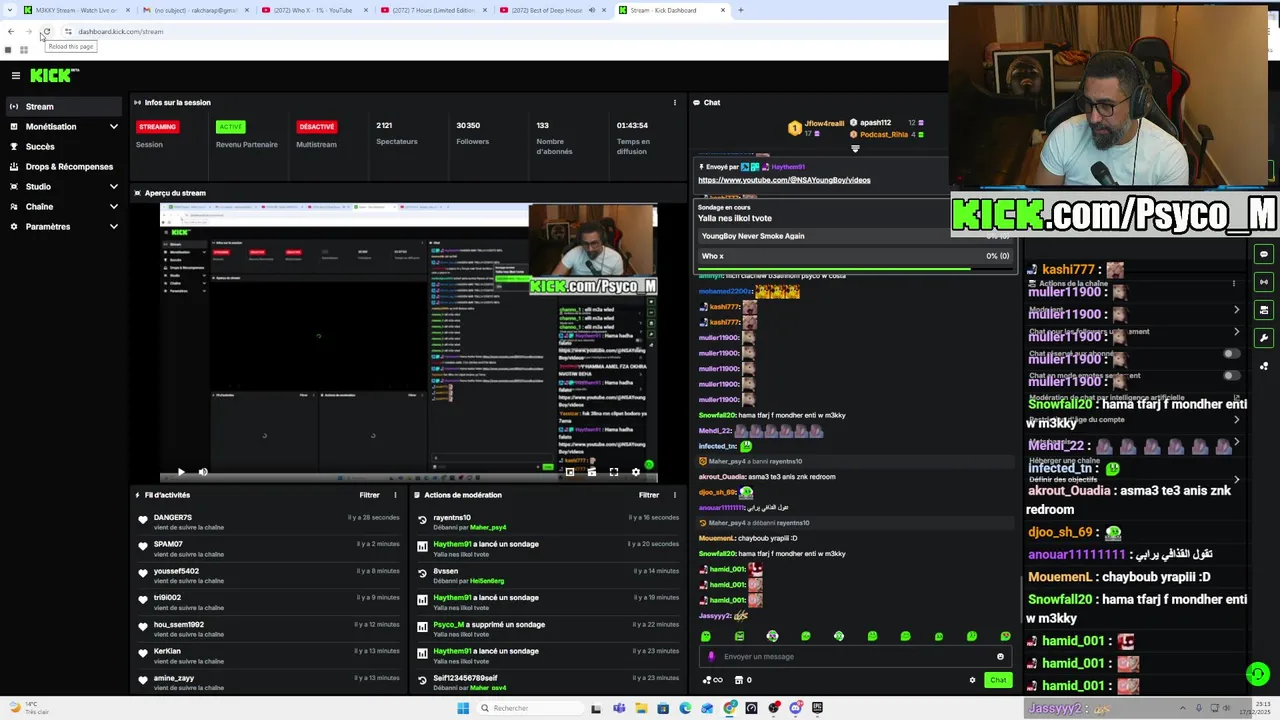Reload the browser page

[x=46, y=31]
